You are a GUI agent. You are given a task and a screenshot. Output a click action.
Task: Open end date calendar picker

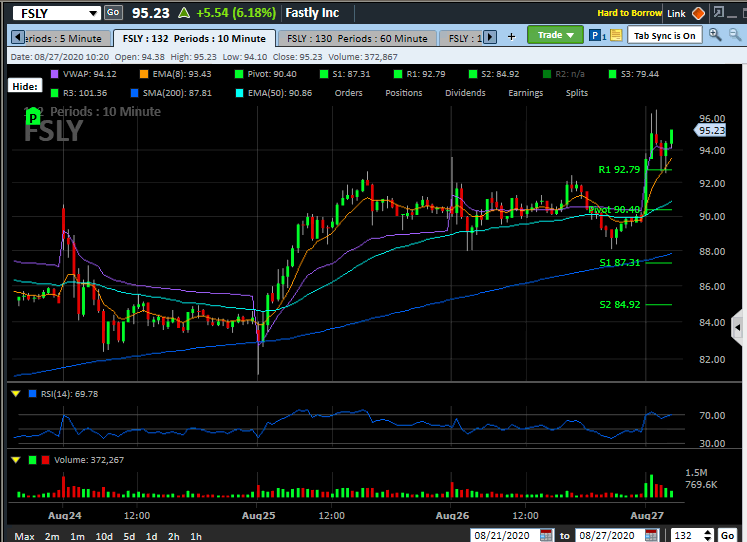(651, 535)
